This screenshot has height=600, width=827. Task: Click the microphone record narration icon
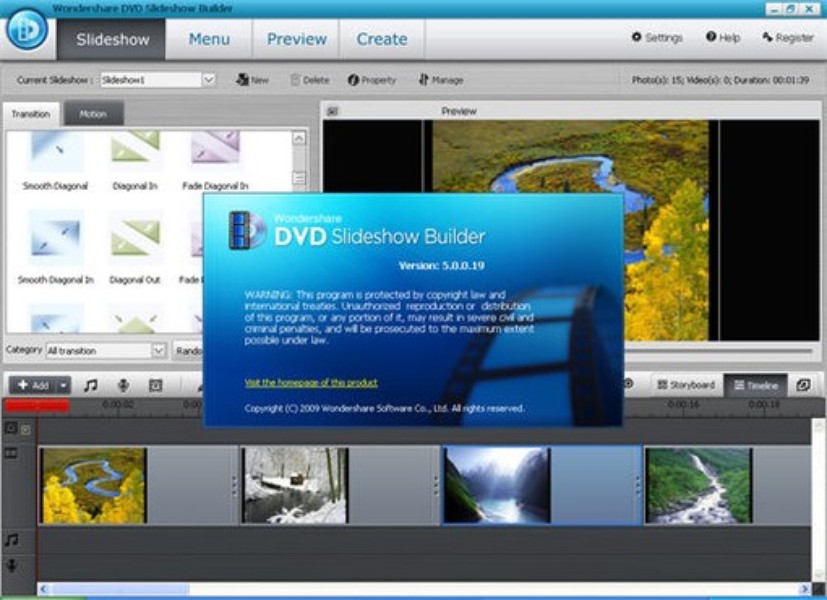click(123, 385)
